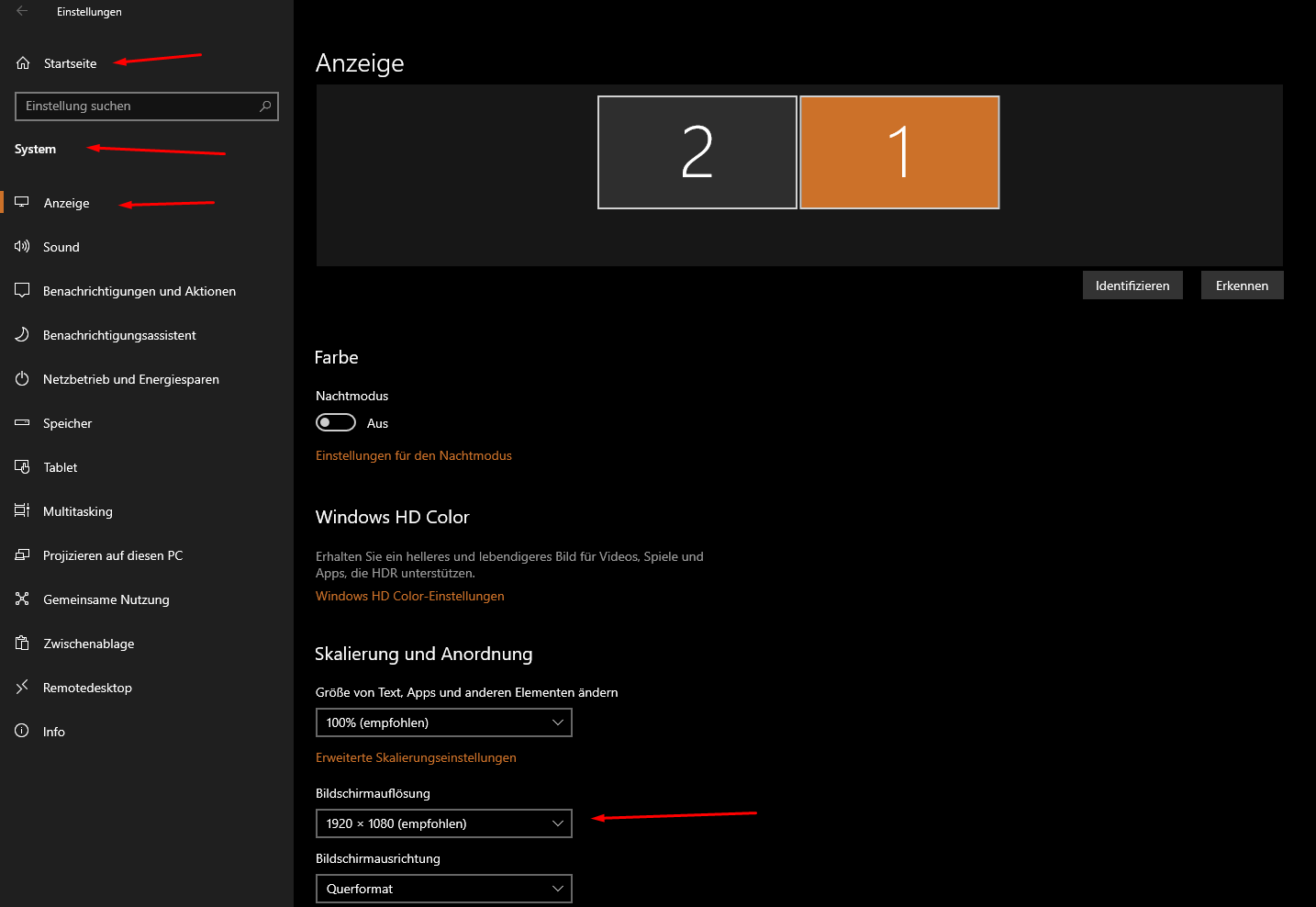Click the Remotedesktop icon

click(x=22, y=687)
